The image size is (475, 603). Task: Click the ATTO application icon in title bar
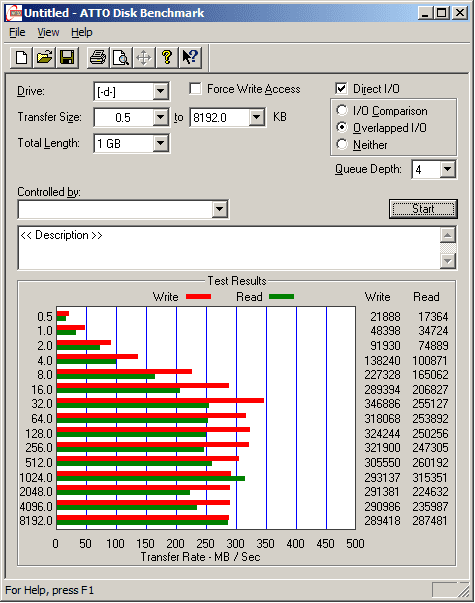pyautogui.click(x=14, y=13)
